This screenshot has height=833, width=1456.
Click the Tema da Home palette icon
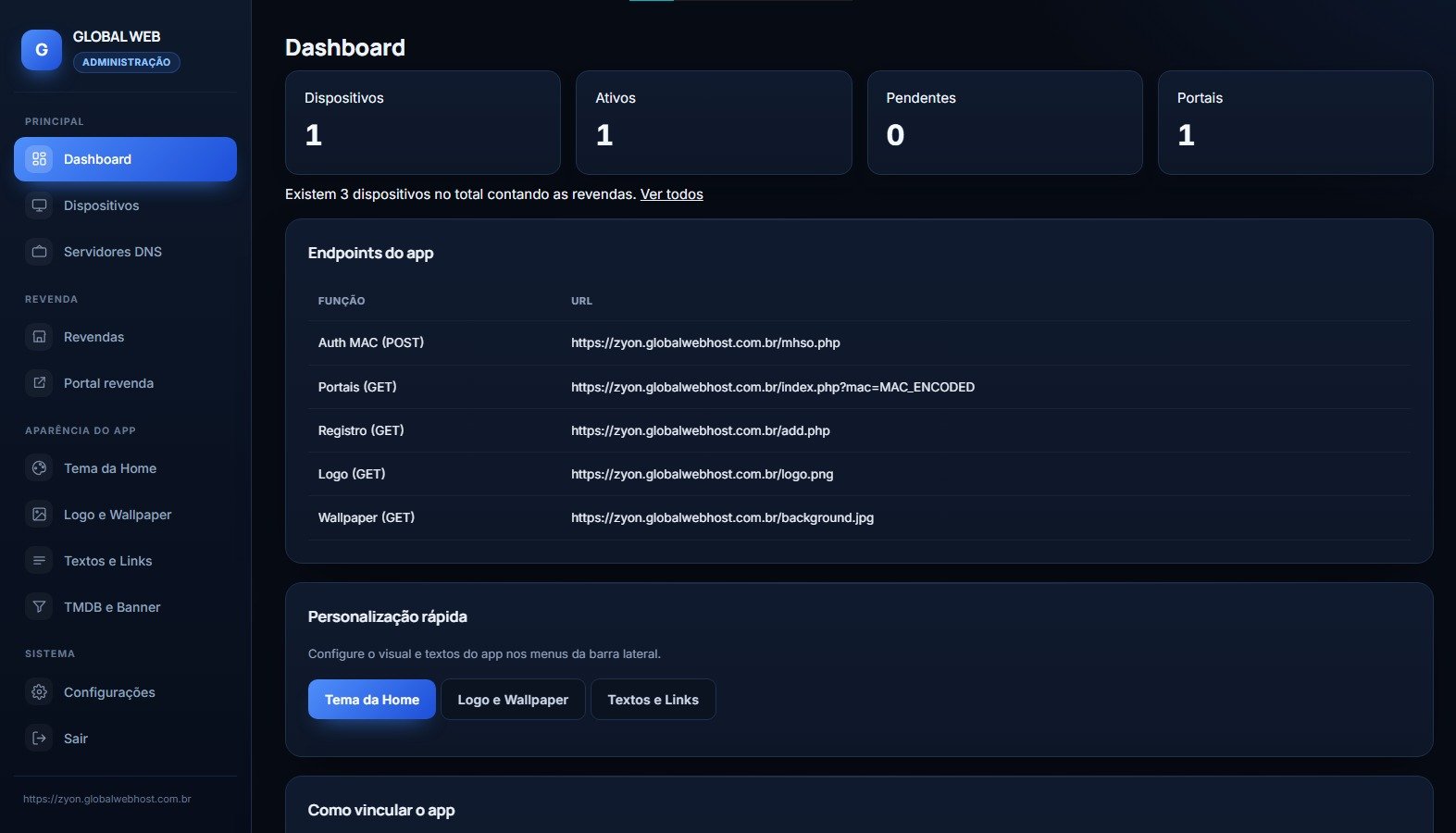coord(39,468)
